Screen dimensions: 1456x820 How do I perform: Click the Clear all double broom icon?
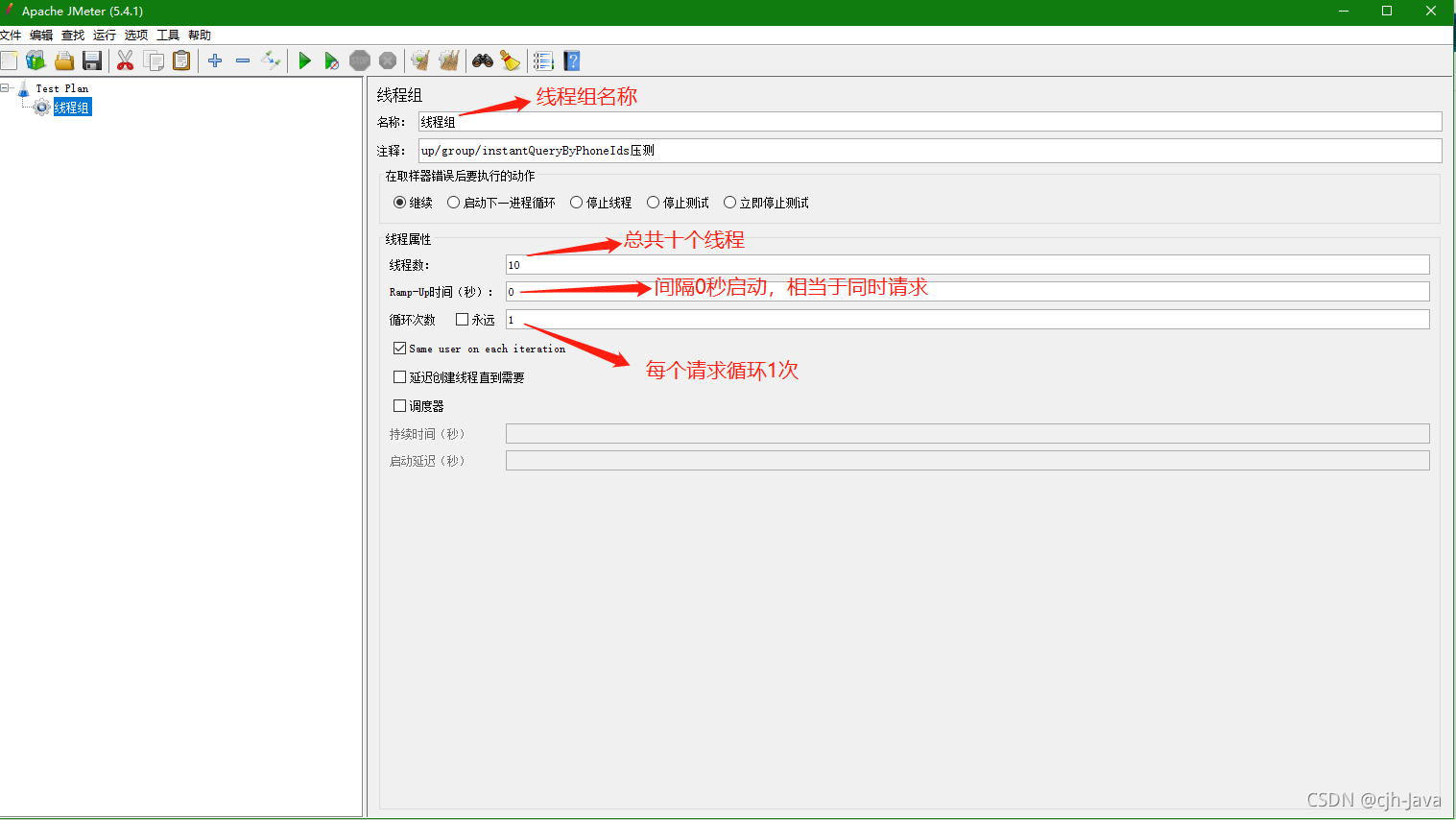(x=448, y=61)
